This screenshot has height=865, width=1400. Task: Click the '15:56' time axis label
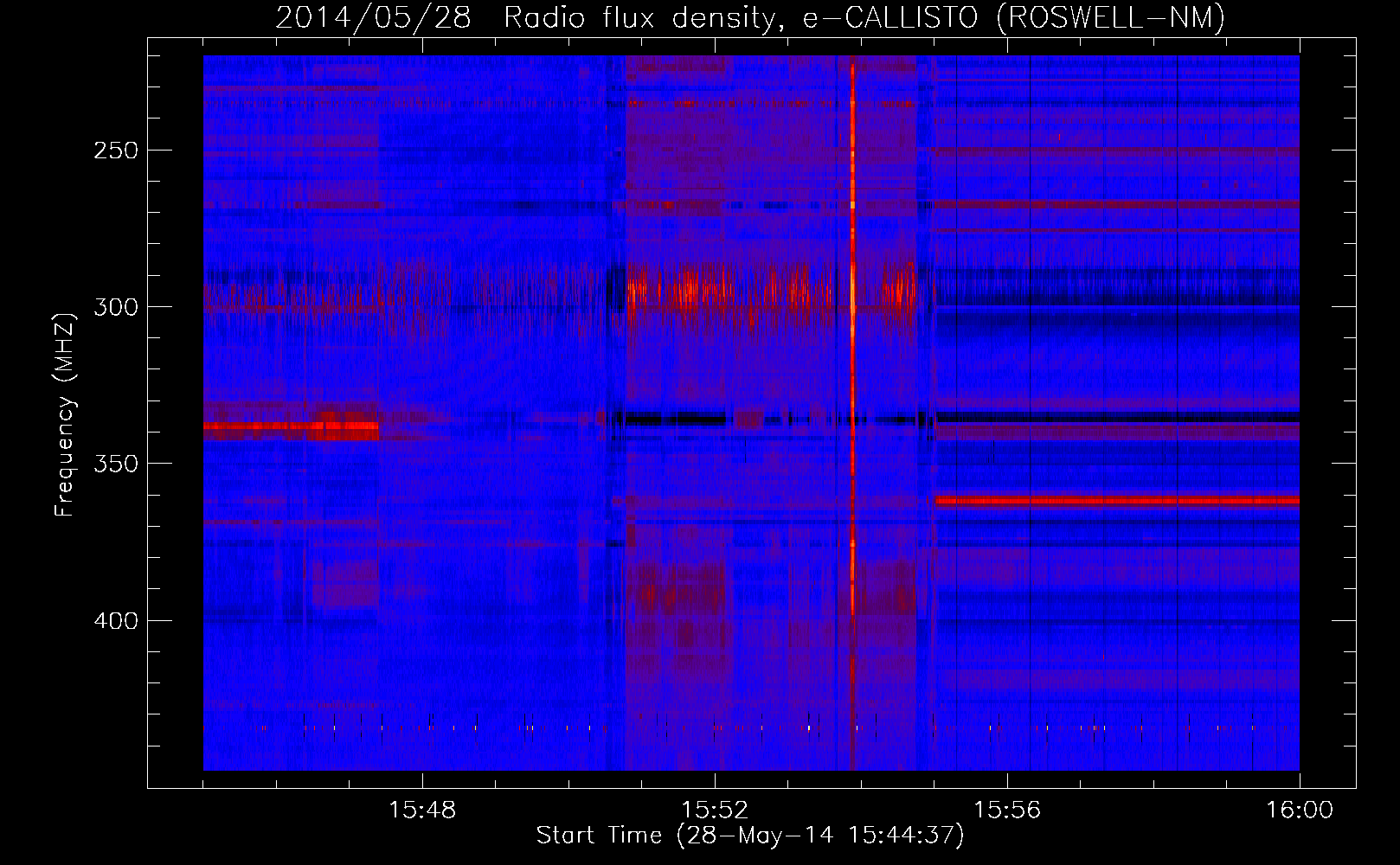[1007, 811]
